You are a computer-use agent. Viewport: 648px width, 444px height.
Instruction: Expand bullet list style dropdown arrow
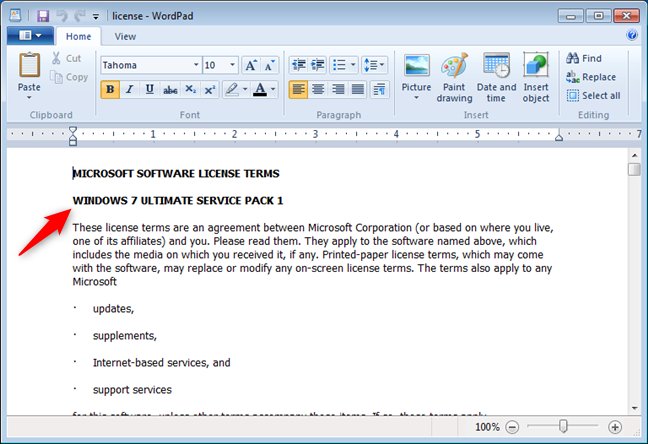353,65
